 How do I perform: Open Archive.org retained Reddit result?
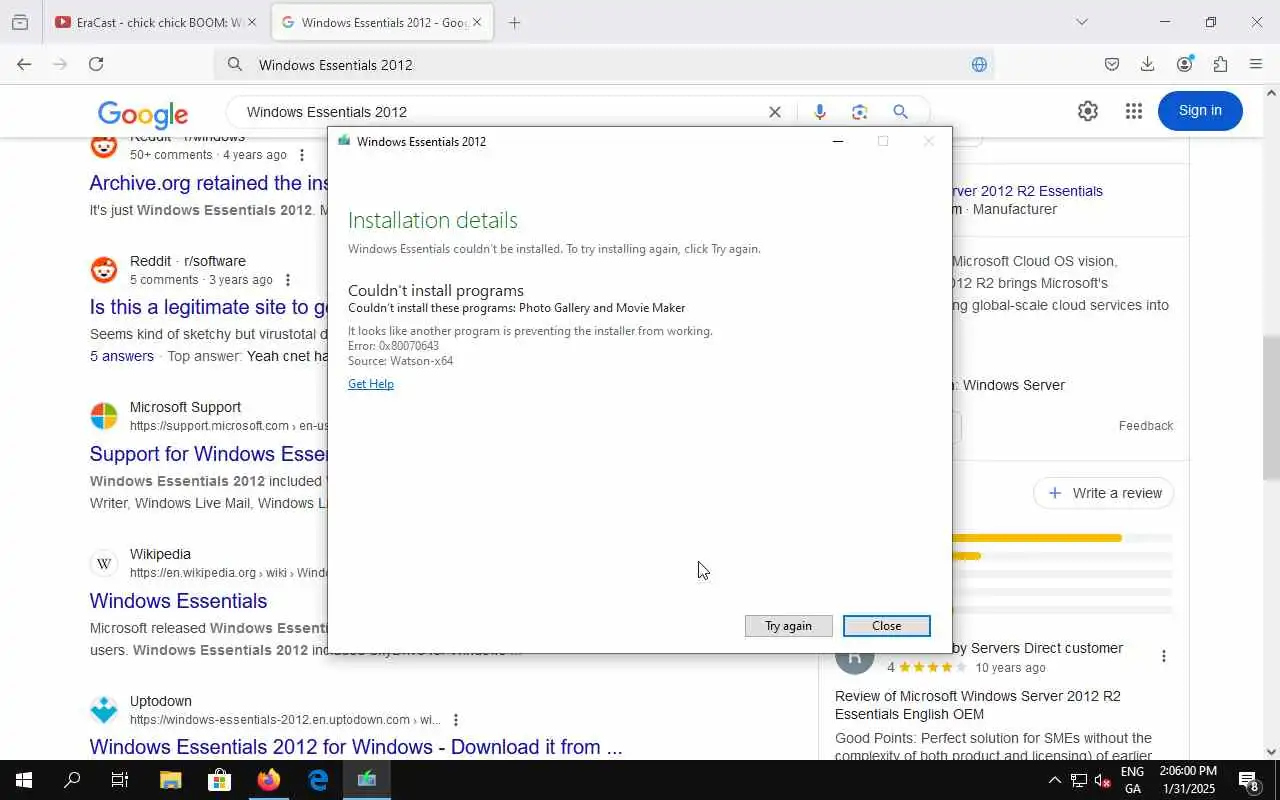tap(209, 183)
